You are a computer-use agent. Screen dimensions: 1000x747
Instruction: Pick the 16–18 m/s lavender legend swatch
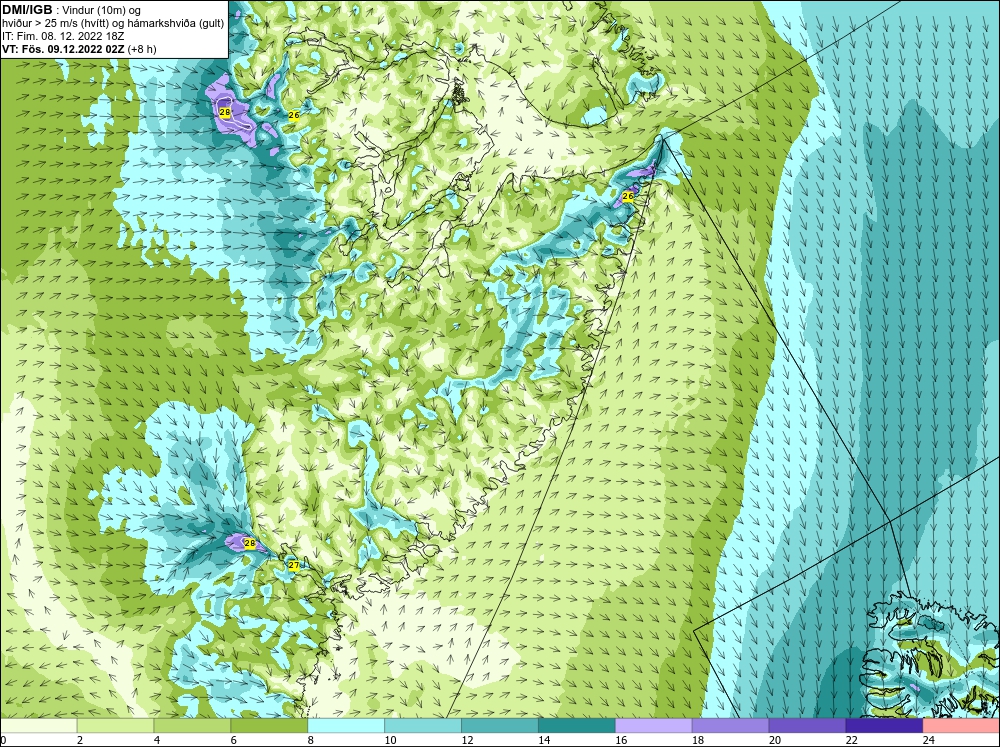(653, 726)
